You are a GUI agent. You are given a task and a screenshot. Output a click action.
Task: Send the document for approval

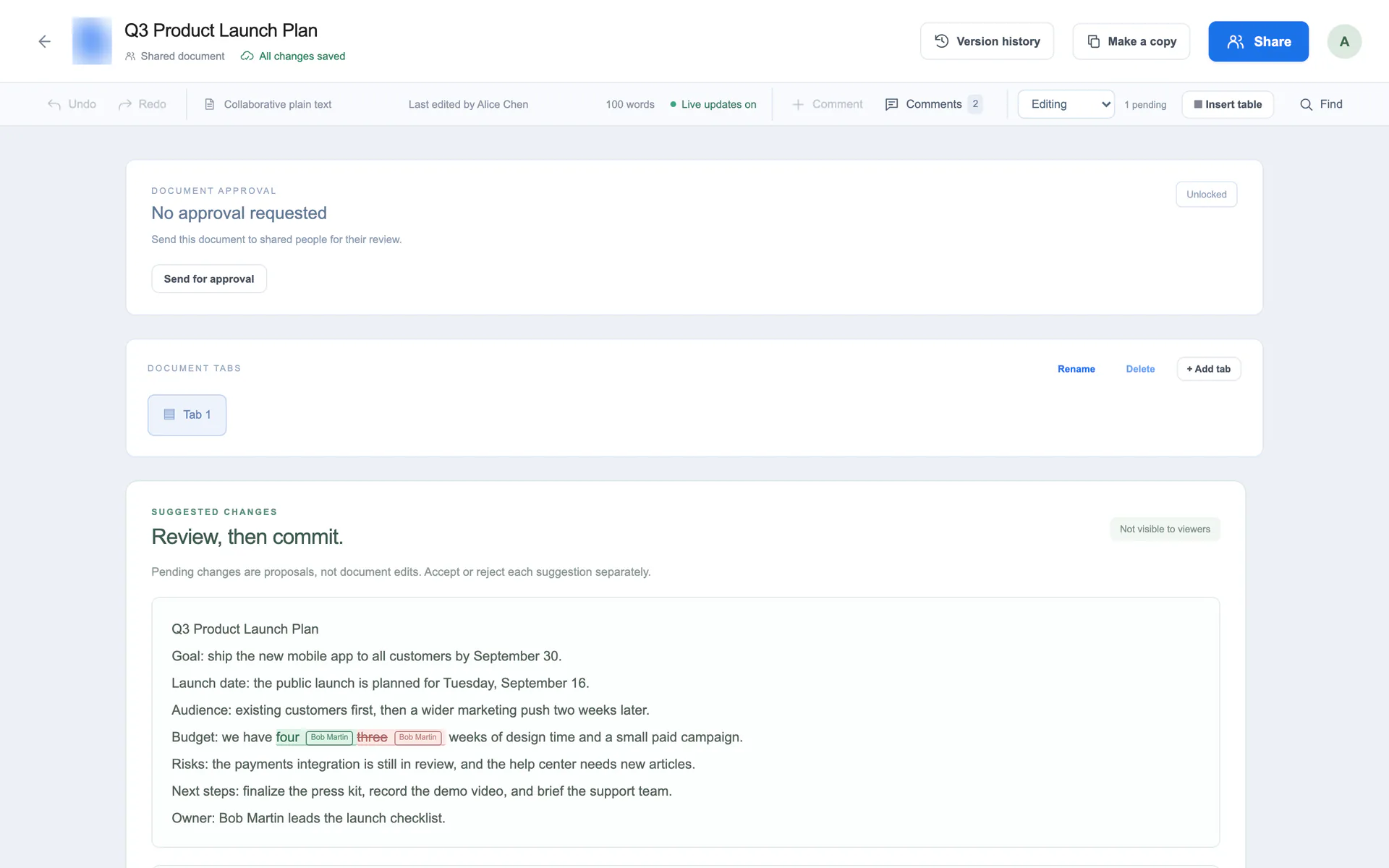(x=209, y=278)
